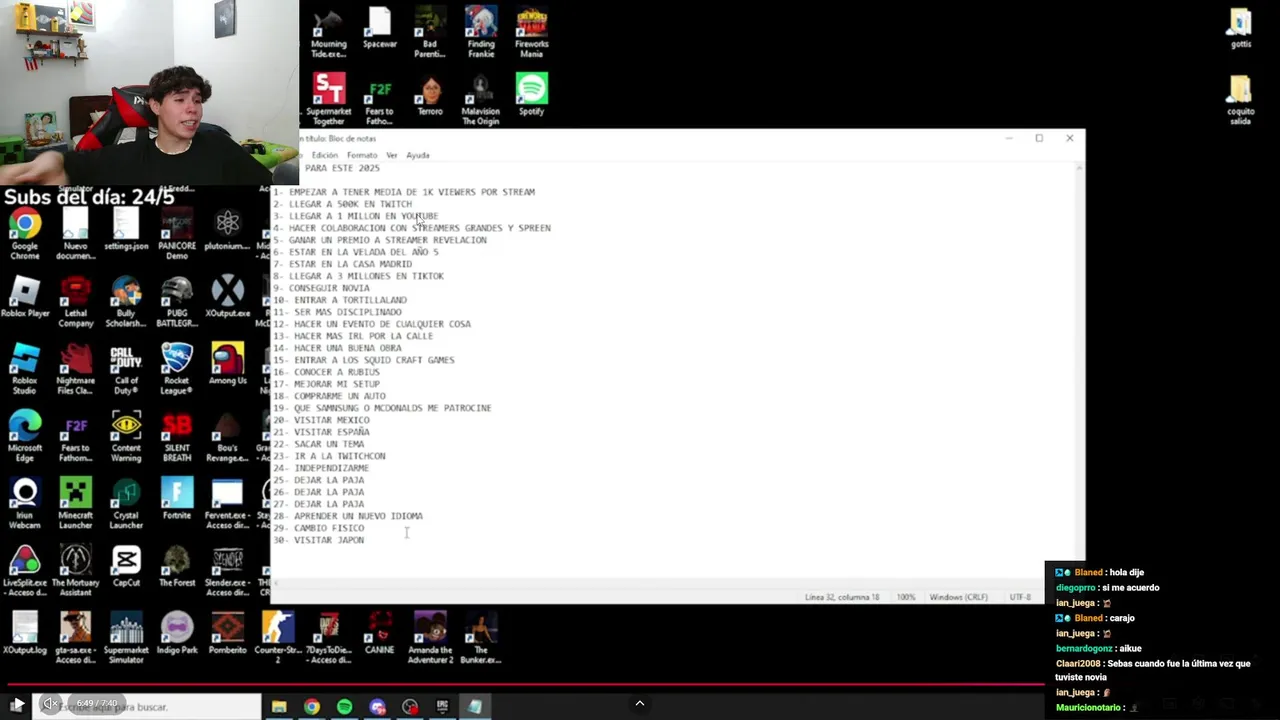Select the Content Warning desktop icon
1280x720 pixels.
tap(126, 437)
